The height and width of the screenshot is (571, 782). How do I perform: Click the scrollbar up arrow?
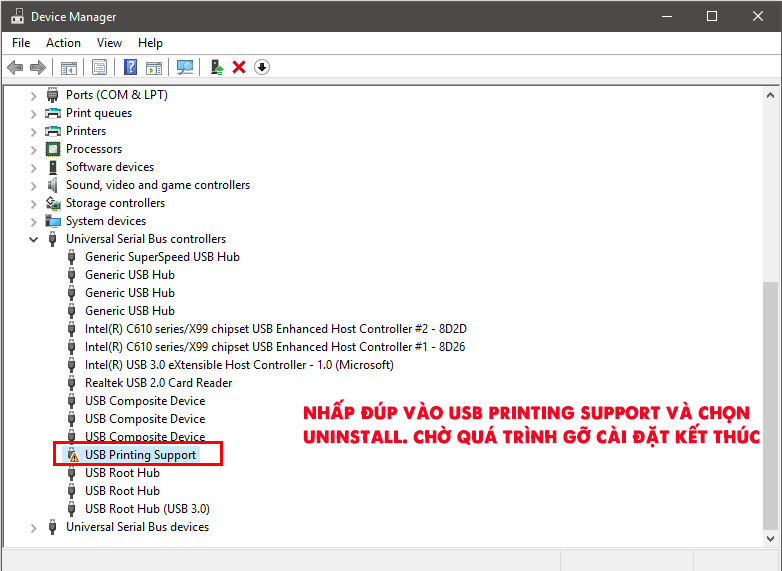pyautogui.click(x=770, y=95)
